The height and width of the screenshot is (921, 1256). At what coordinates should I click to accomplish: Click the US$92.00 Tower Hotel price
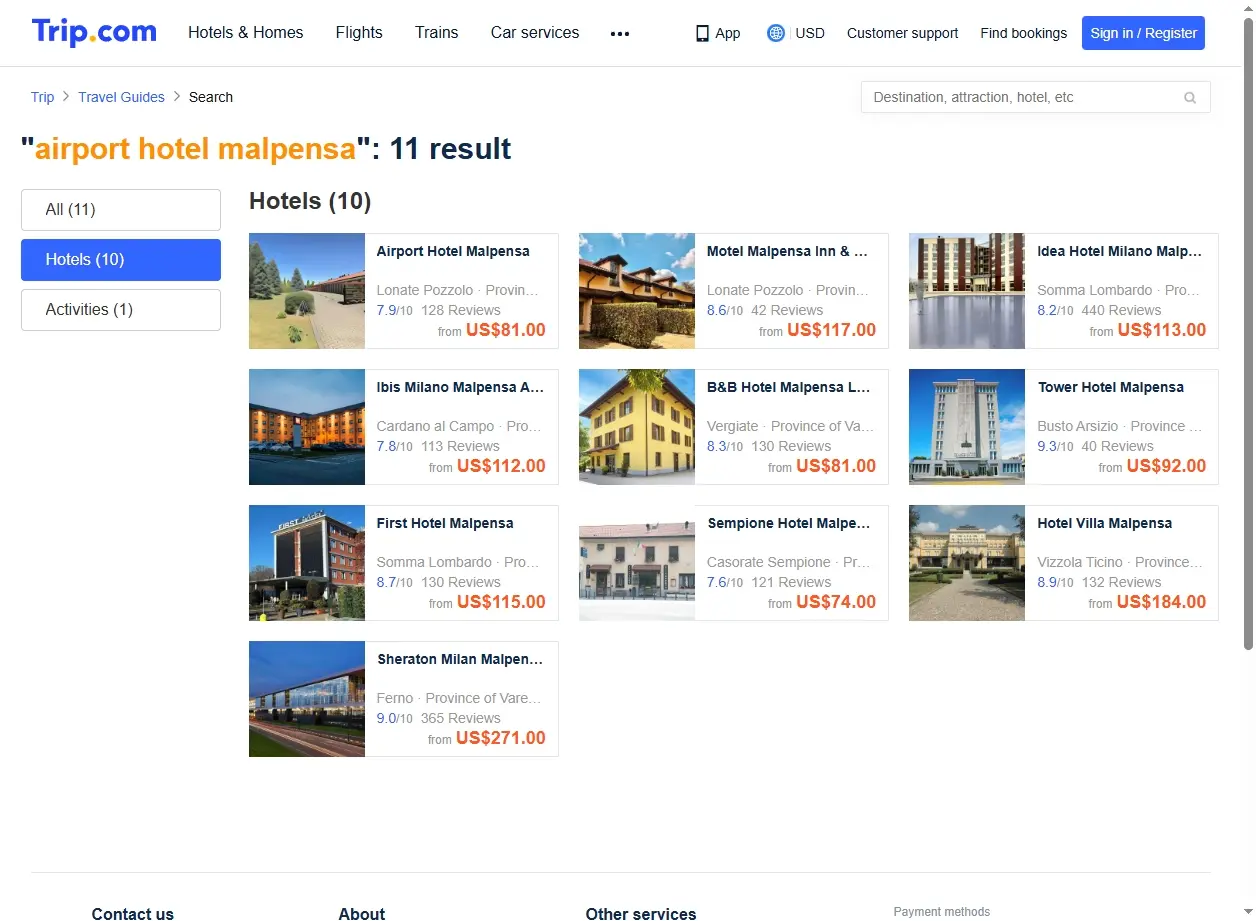tap(1166, 466)
